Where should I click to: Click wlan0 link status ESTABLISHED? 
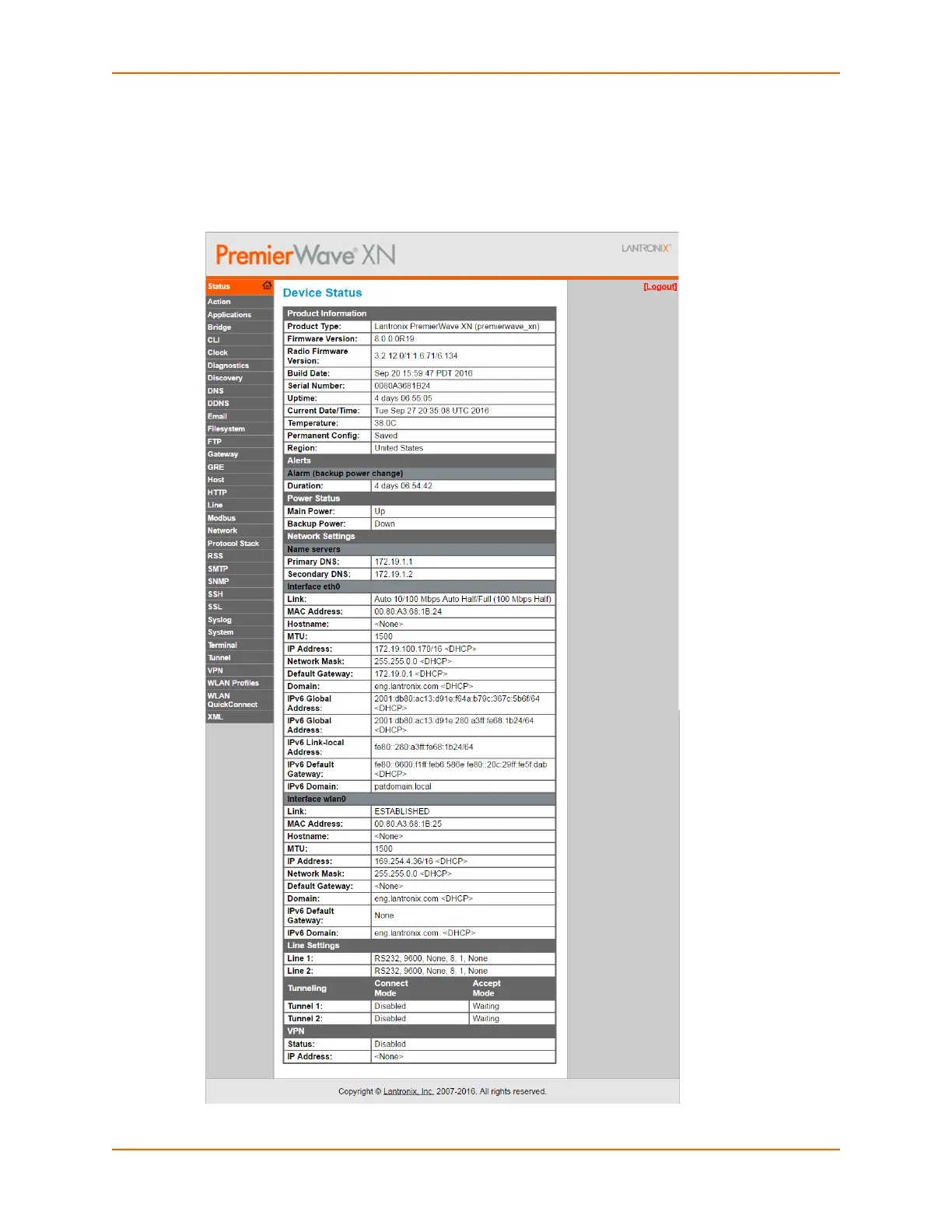[x=401, y=811]
